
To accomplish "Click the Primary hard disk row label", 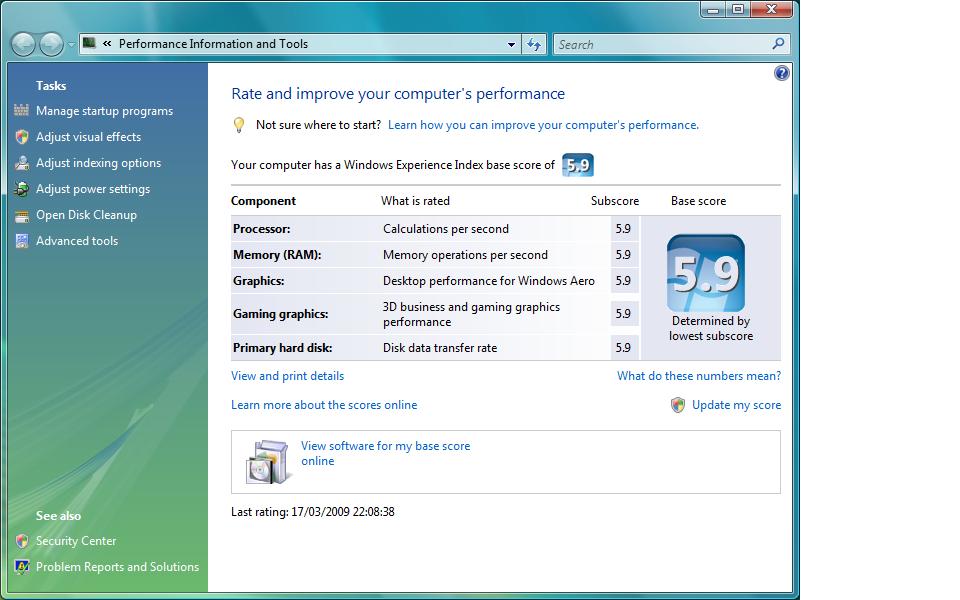I will [x=282, y=348].
